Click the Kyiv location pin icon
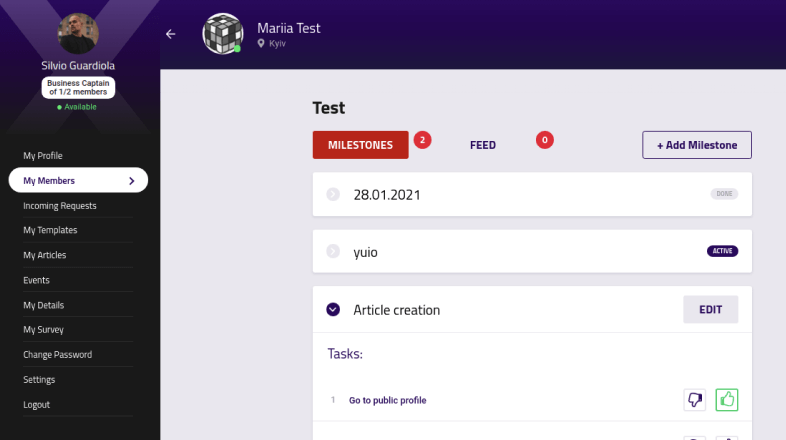 point(261,44)
